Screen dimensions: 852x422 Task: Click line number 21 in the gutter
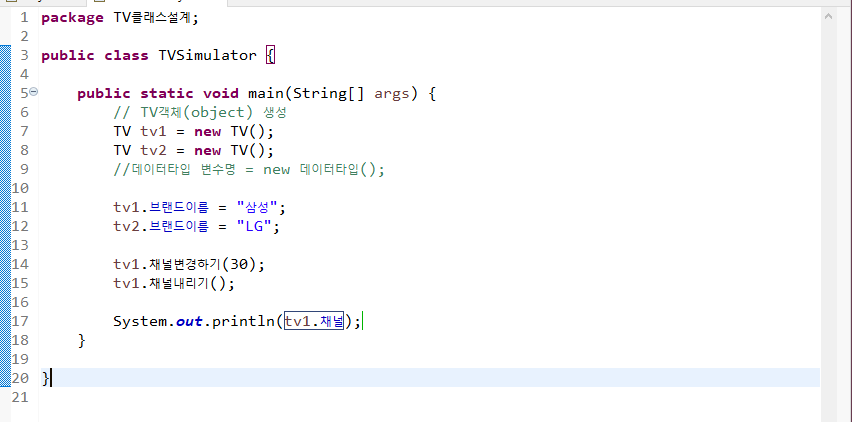20,398
